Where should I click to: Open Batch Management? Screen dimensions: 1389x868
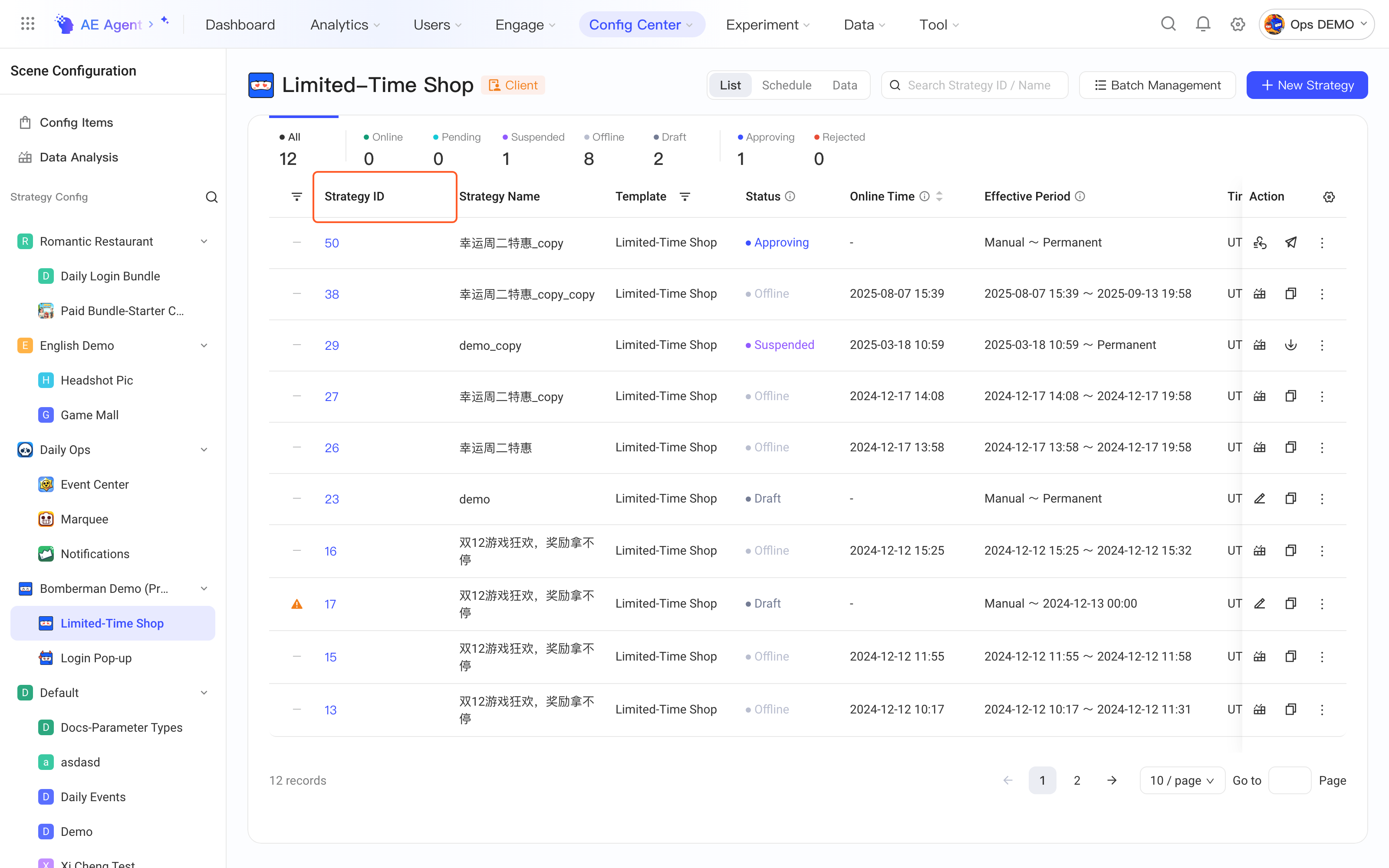click(x=1157, y=85)
